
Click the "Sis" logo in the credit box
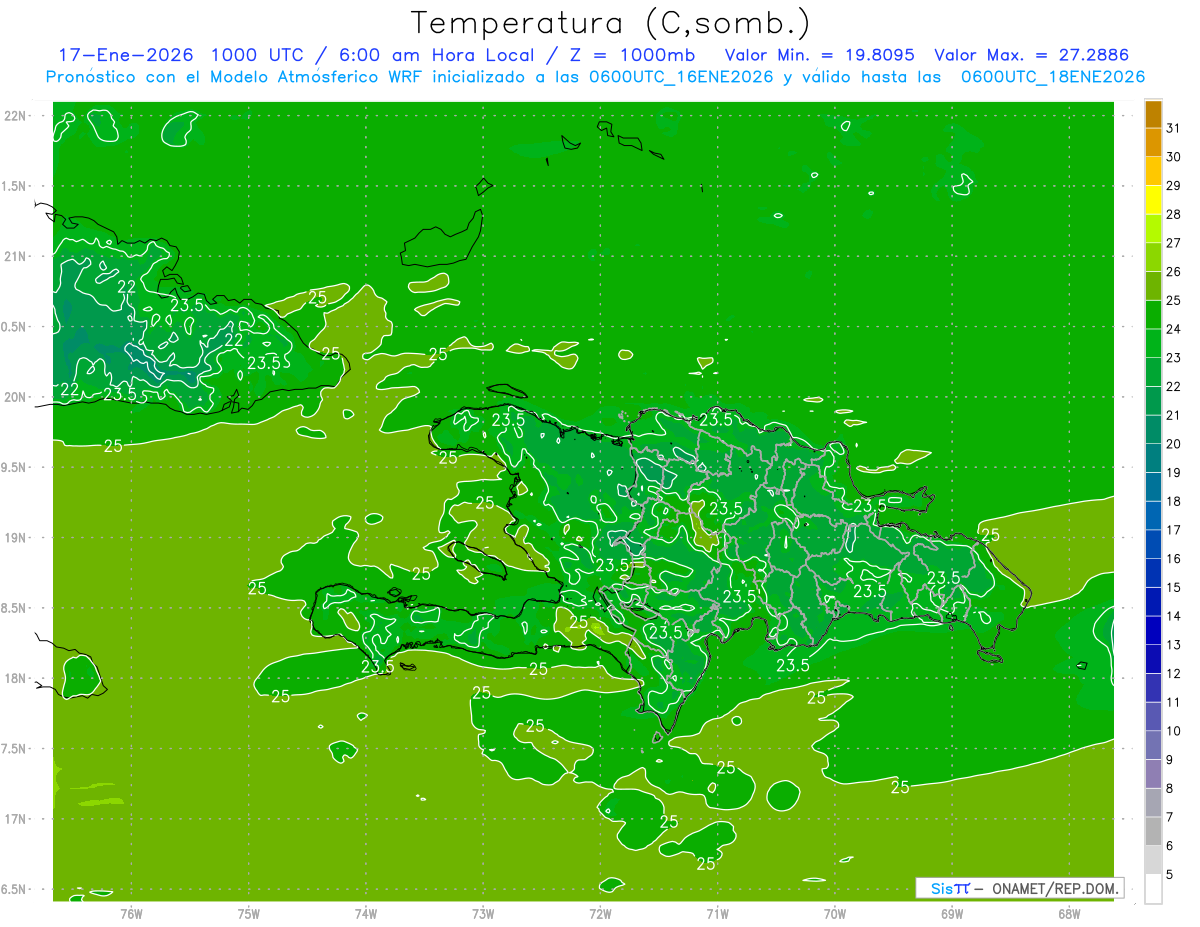click(942, 888)
